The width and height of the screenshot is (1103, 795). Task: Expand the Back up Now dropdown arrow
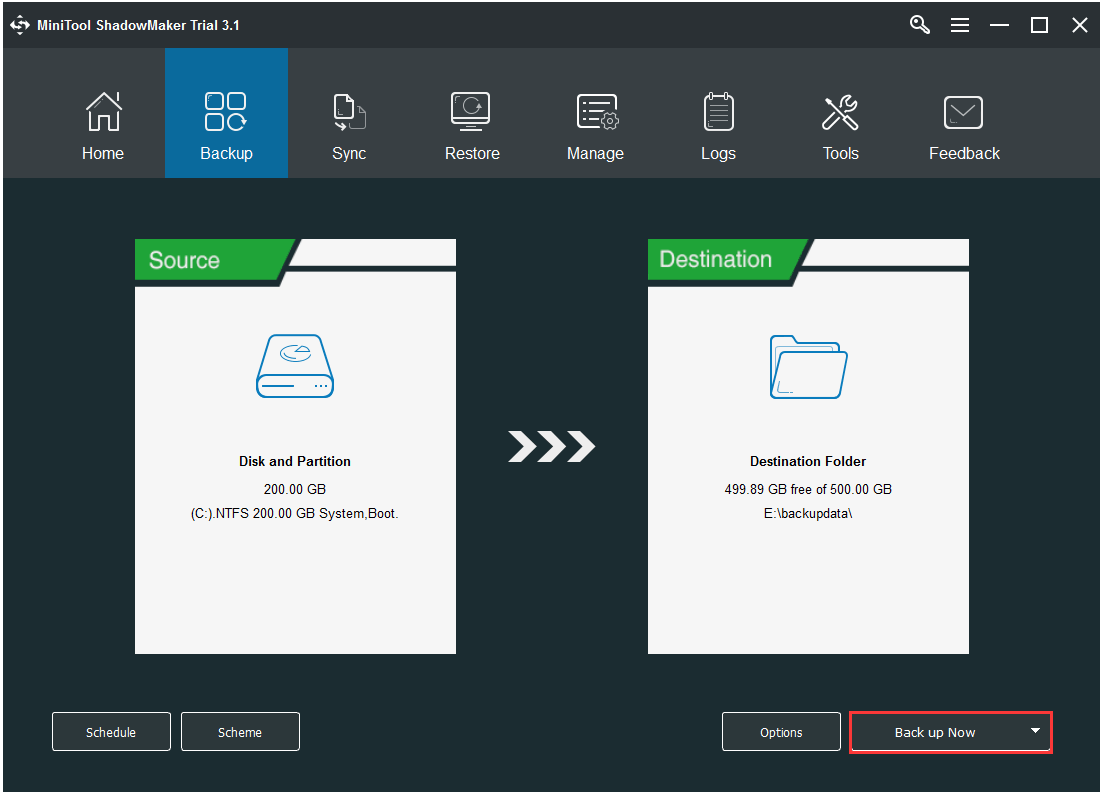(1035, 731)
